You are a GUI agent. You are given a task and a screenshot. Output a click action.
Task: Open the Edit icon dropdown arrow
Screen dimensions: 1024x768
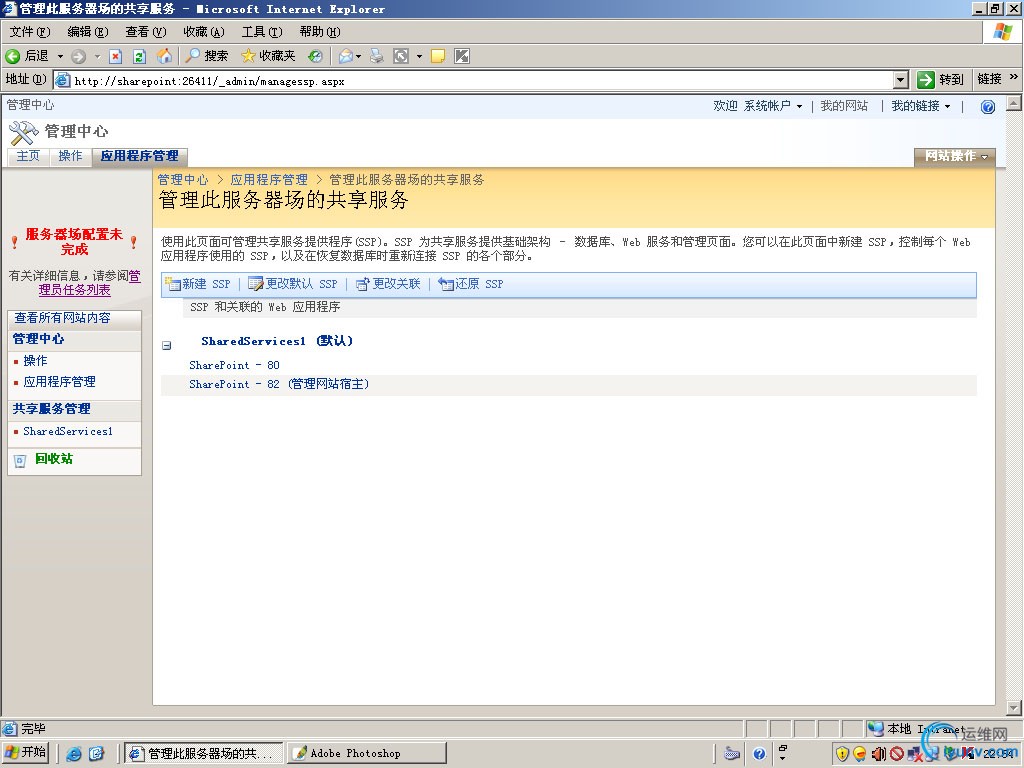click(419, 56)
